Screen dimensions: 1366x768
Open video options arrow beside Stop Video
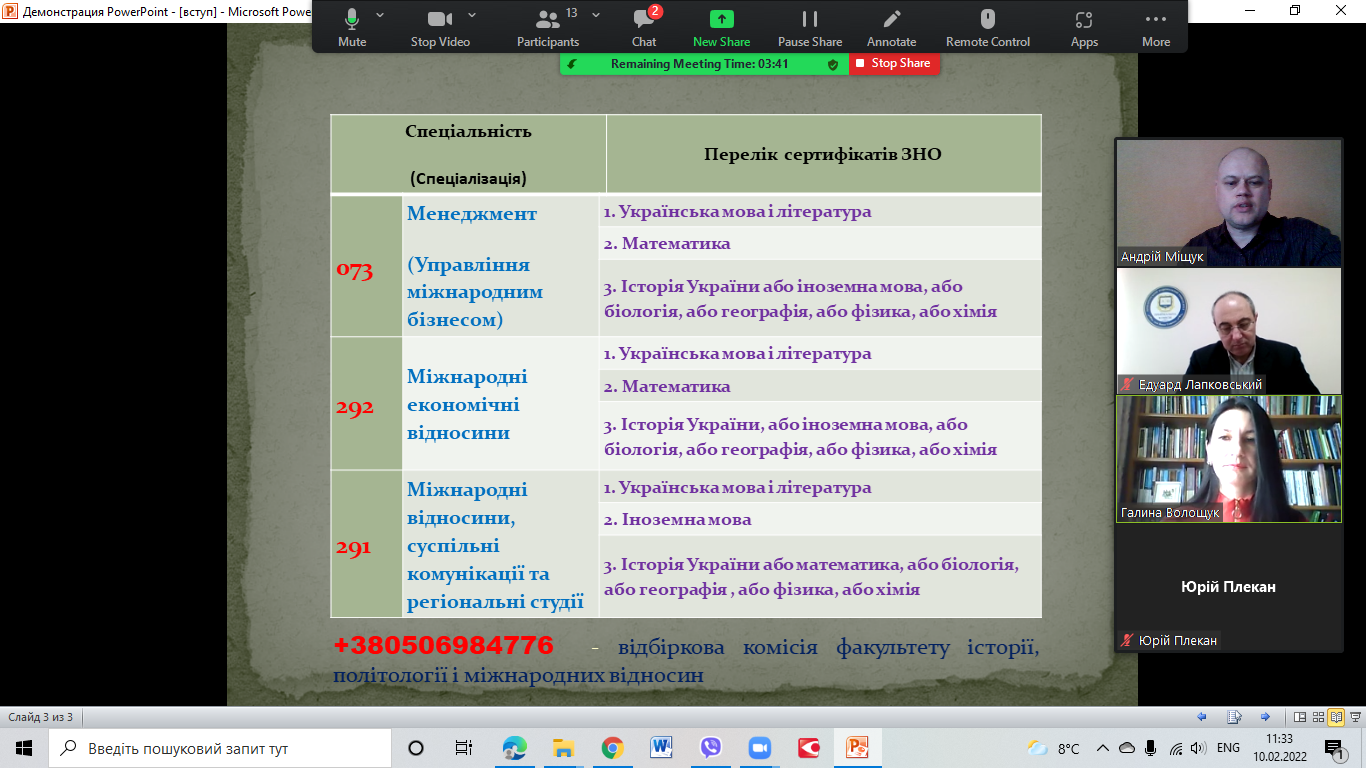(472, 16)
